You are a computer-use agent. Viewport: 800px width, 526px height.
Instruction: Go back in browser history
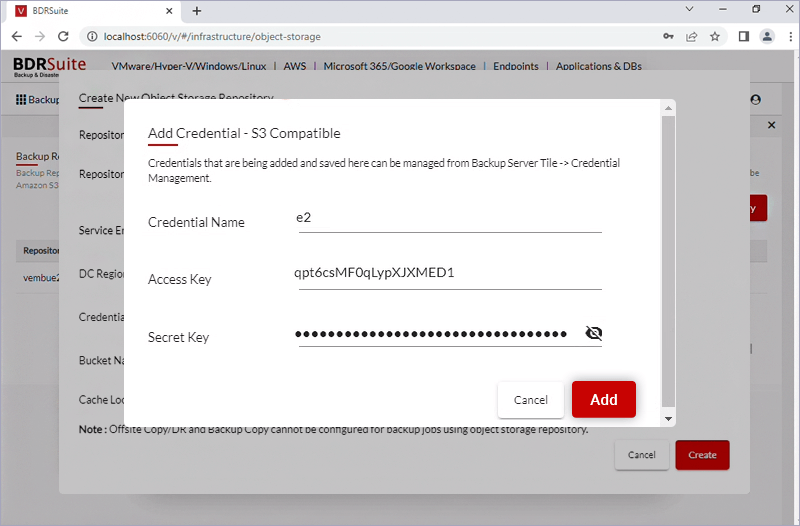tap(17, 36)
